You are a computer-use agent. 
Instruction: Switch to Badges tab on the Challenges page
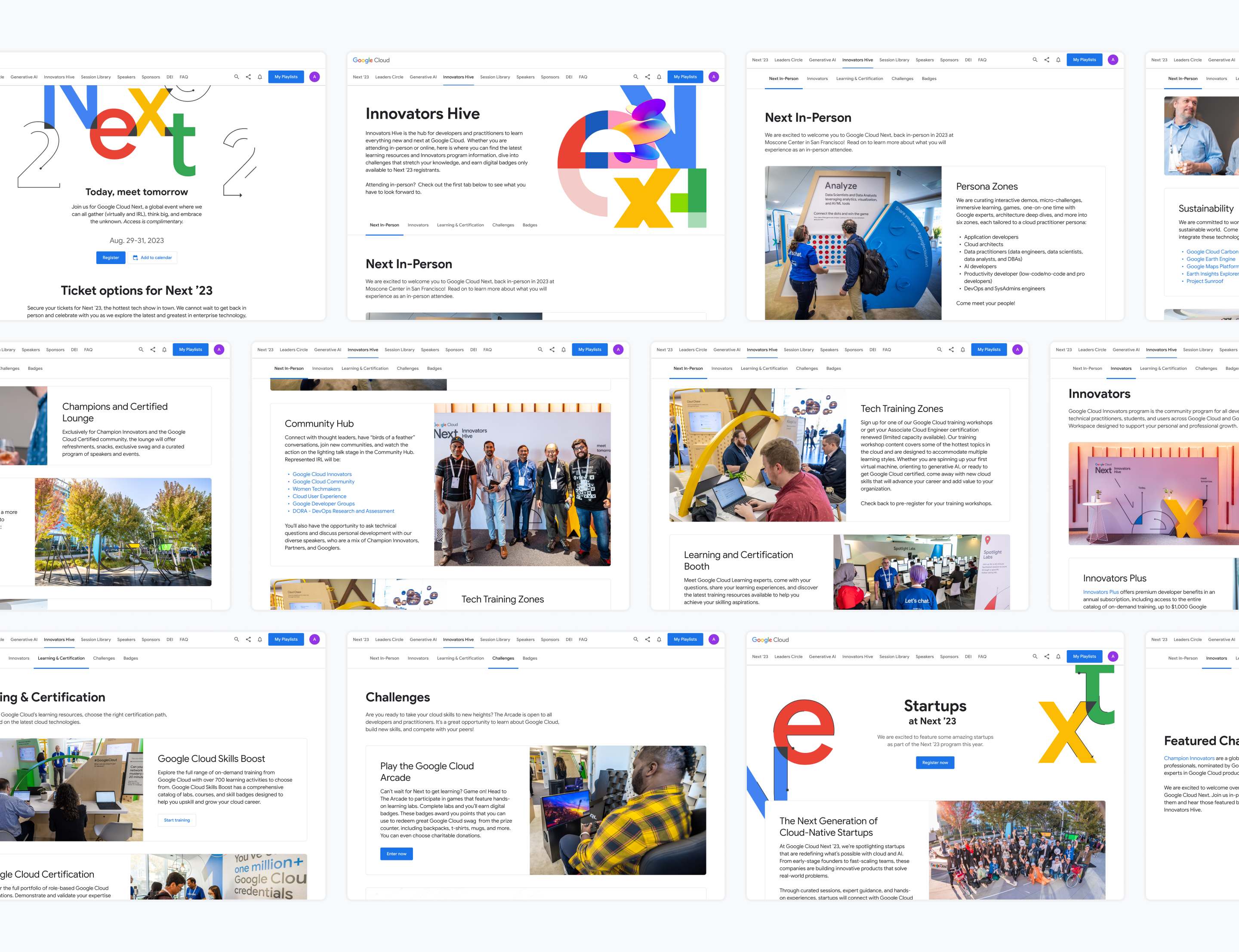(530, 658)
